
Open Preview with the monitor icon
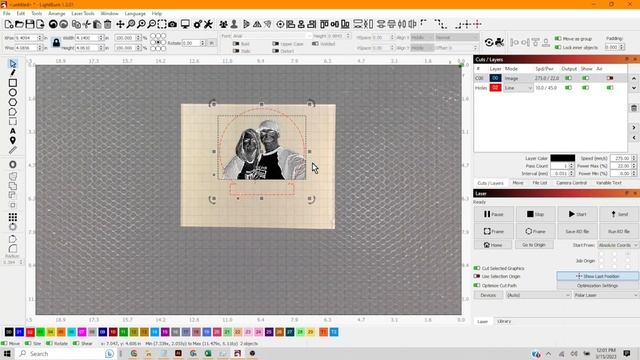point(185,24)
